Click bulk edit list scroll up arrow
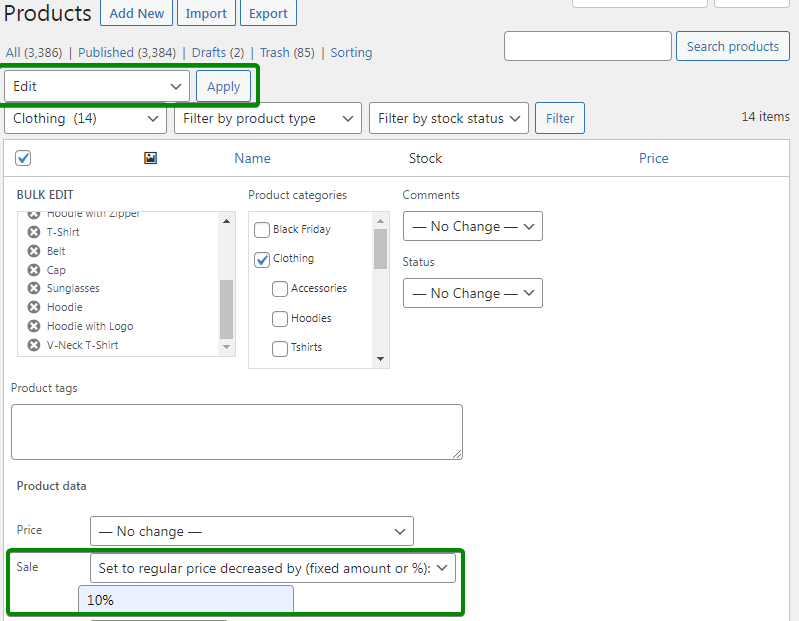The width and height of the screenshot is (799, 621). point(227,221)
